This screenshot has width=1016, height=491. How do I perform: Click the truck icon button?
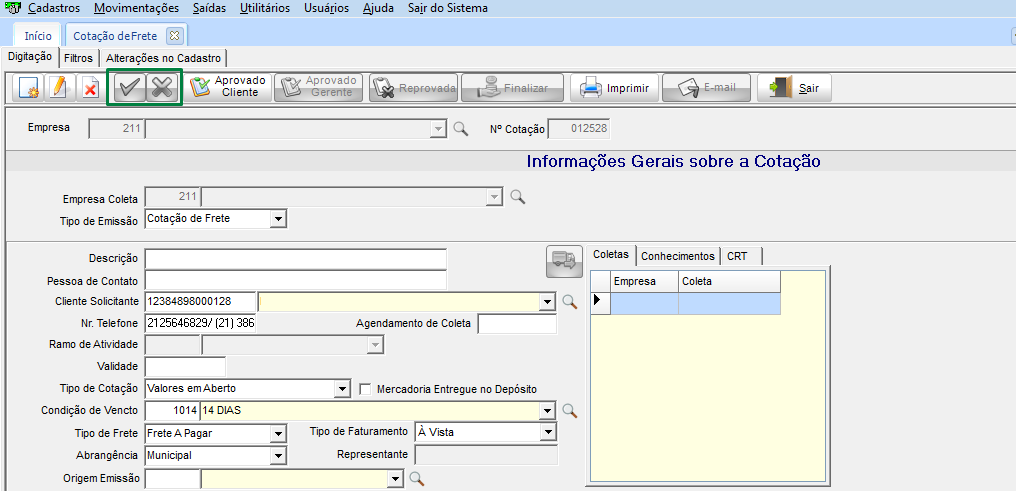point(564,260)
